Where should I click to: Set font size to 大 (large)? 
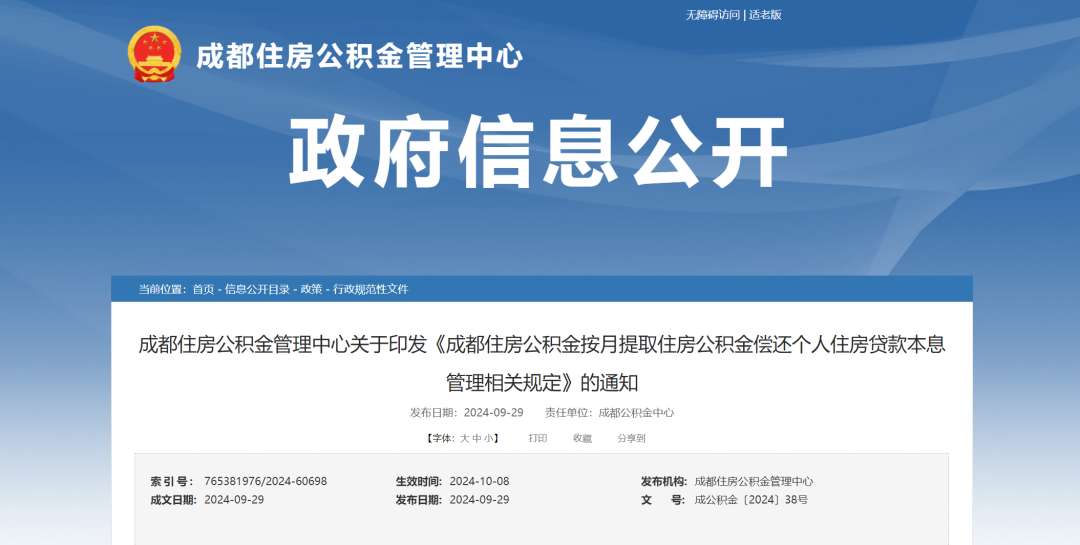tap(464, 438)
